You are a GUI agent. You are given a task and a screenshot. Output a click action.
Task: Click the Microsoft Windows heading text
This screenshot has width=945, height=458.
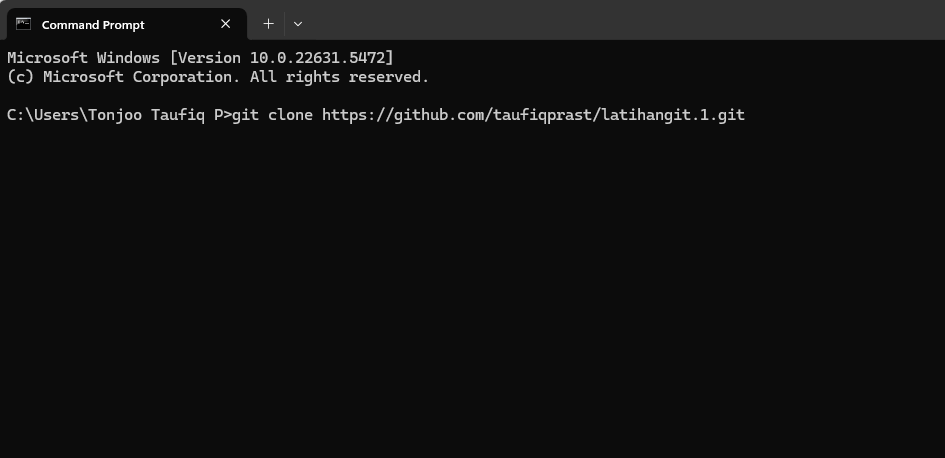83,58
